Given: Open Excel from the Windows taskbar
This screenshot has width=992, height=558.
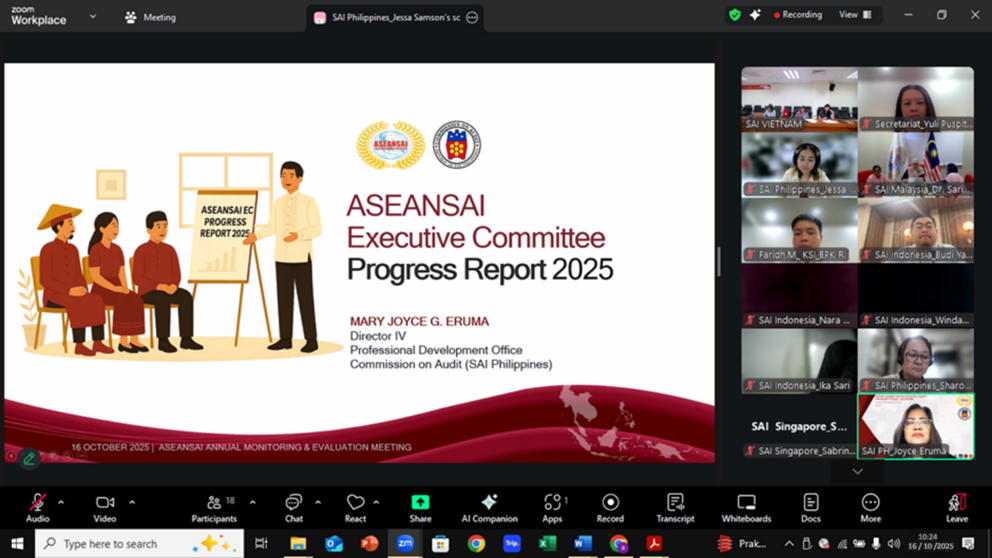Looking at the screenshot, I should pos(547,544).
